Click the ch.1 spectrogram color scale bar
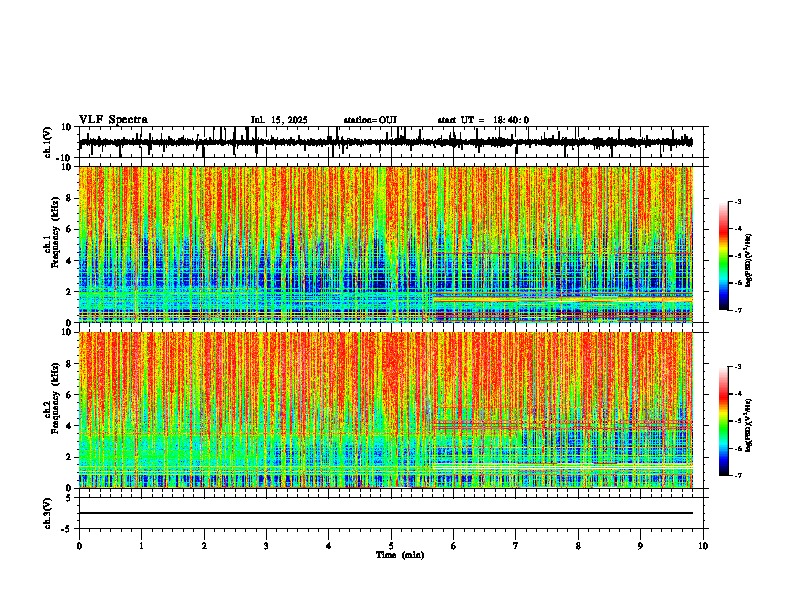The image size is (792, 612). (723, 256)
